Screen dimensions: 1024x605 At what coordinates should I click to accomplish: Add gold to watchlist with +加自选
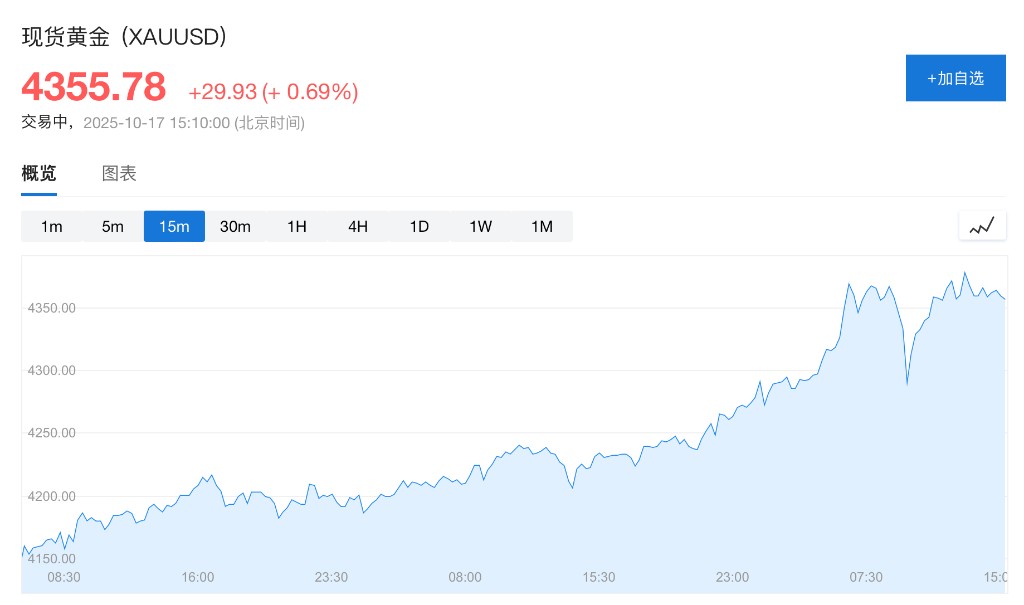point(955,78)
